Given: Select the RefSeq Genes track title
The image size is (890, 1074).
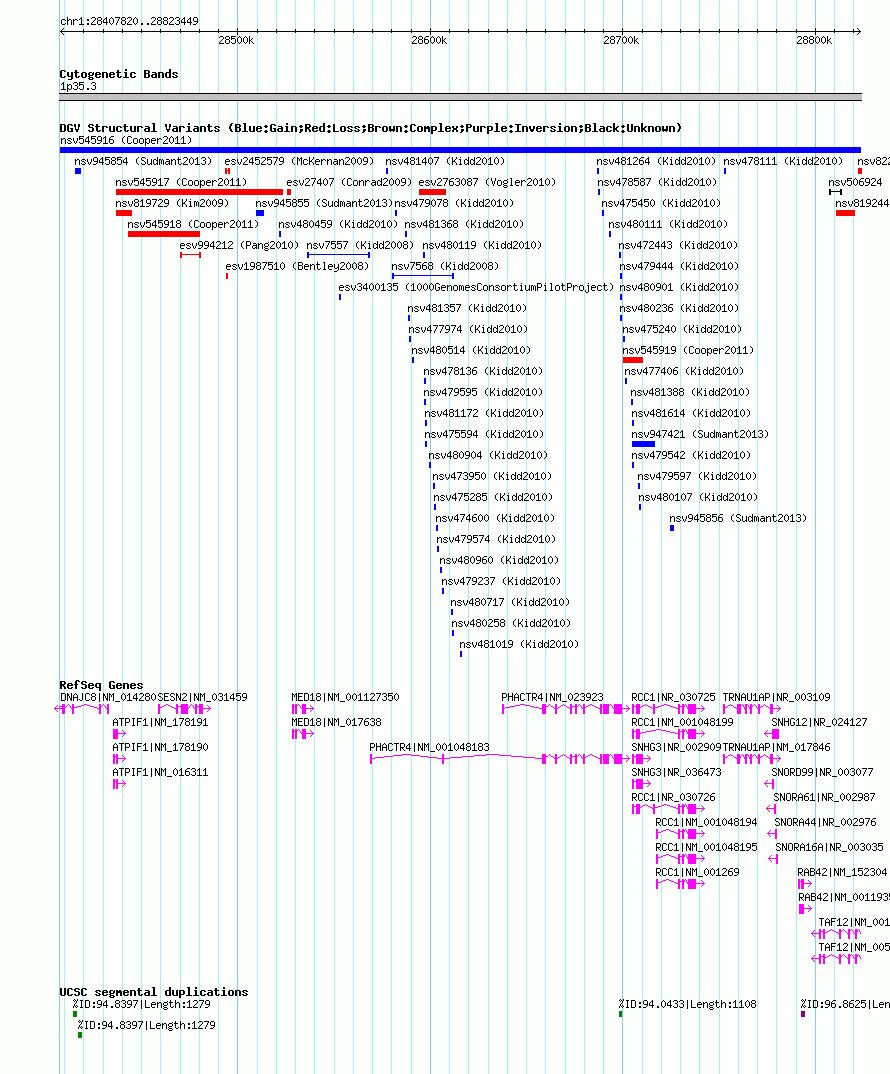Looking at the screenshot, I should pyautogui.click(x=101, y=685).
